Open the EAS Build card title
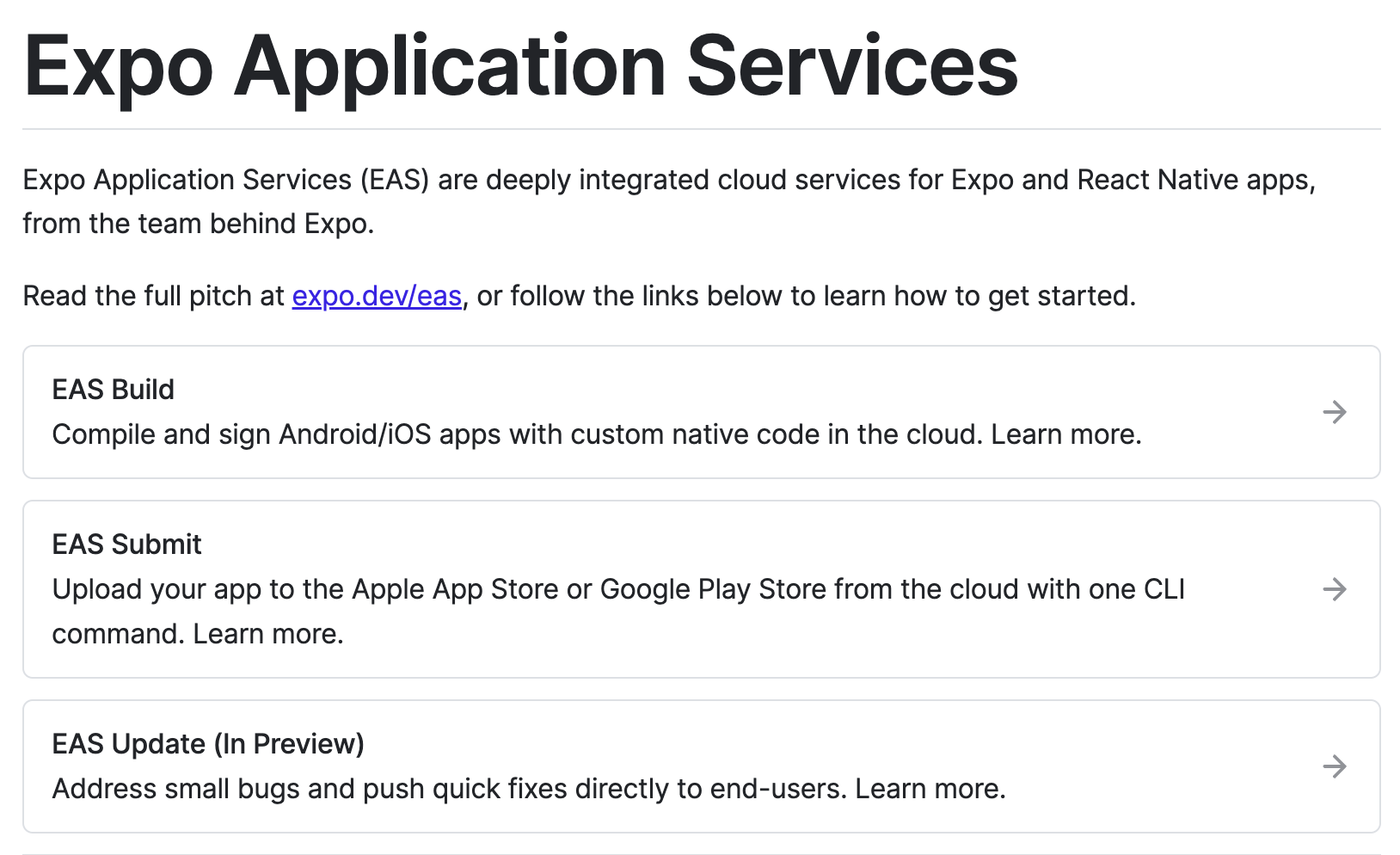 114,390
